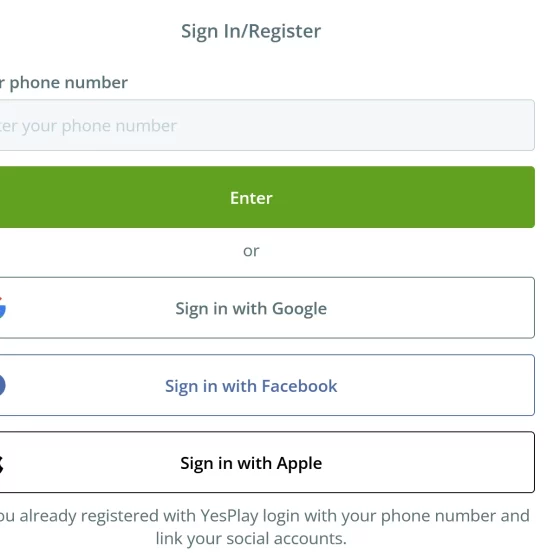560x560 pixels.
Task: Click the 'Apple' word in black-bordered button
Action: pyautogui.click(x=299, y=464)
